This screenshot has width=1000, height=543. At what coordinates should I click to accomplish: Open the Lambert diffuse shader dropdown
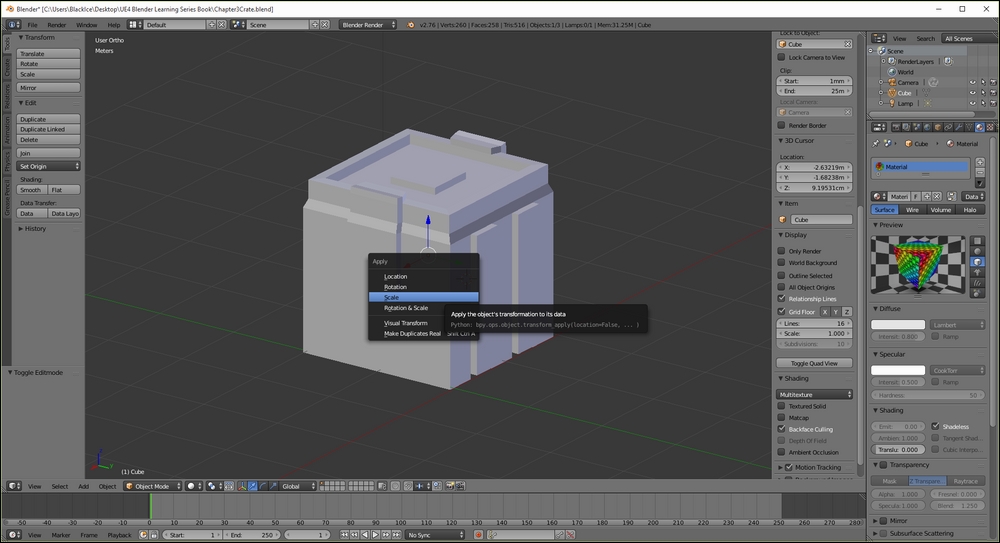[957, 325]
